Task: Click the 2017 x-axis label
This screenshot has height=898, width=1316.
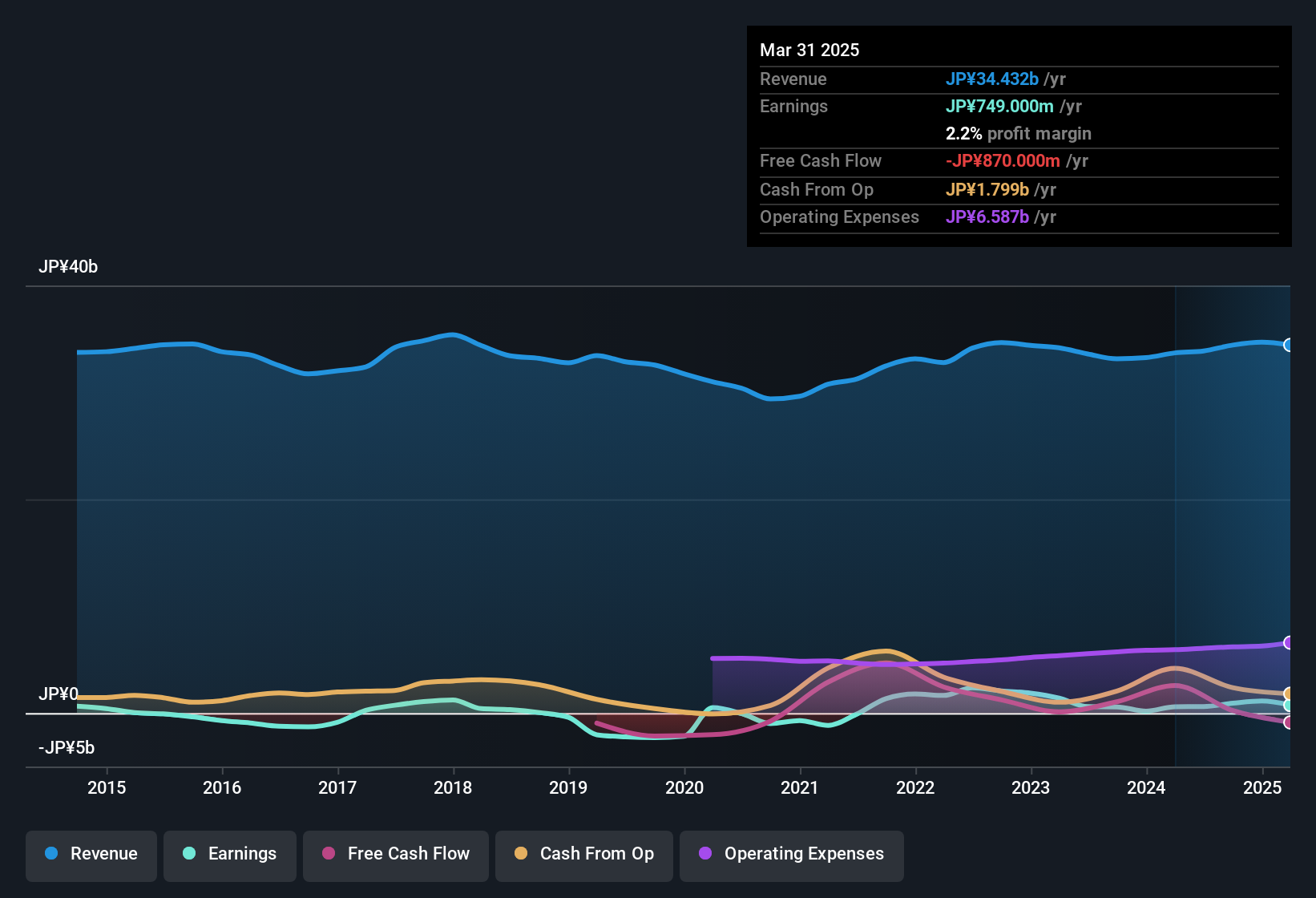Action: (x=337, y=787)
